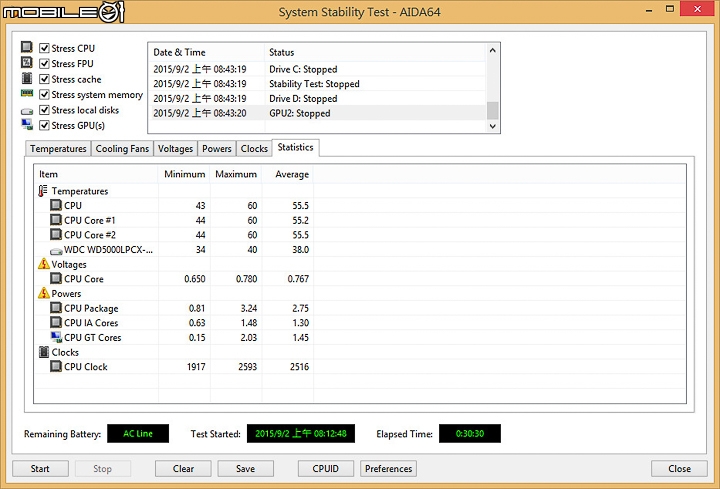720x489 pixels.
Task: Click the Date & Time column header
Action: [207, 52]
